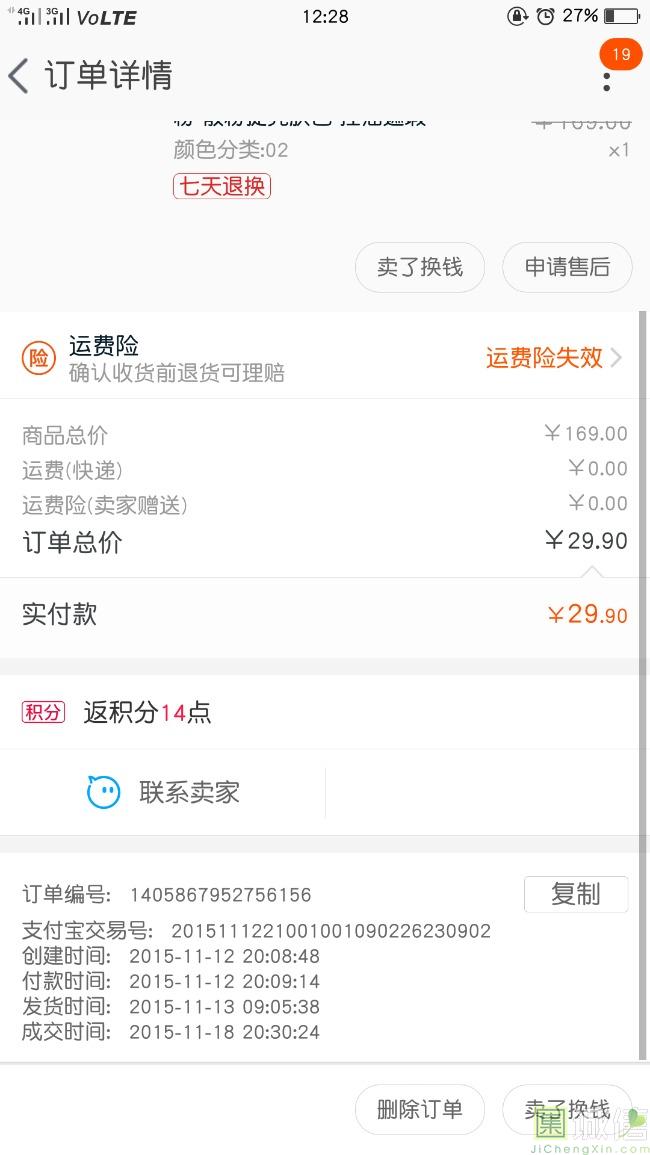Tap 卖了换钱 button beside 申请售后

point(420,267)
